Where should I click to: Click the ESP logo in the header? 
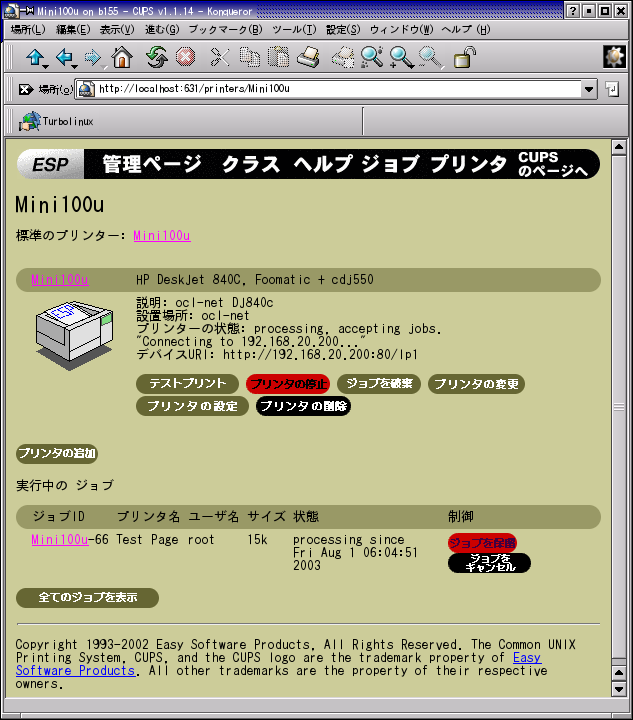(x=50, y=164)
